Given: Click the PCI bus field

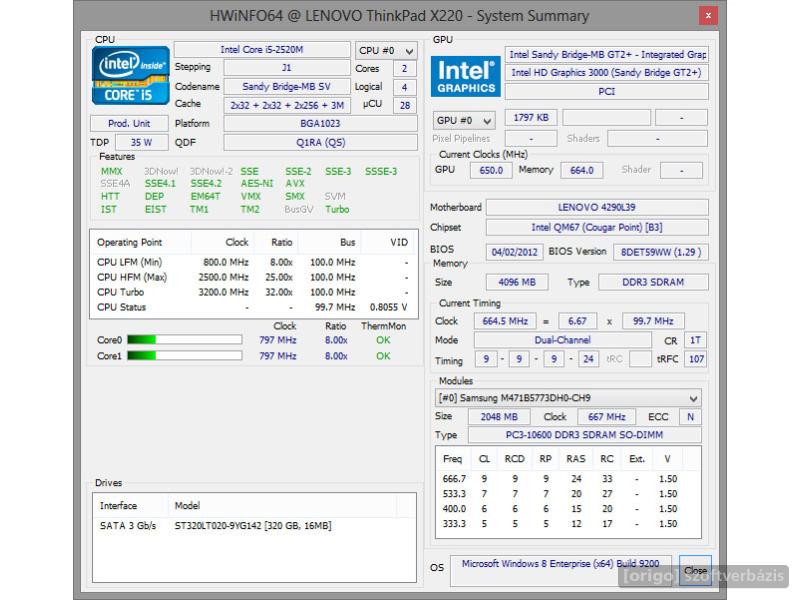Looking at the screenshot, I should 607,92.
